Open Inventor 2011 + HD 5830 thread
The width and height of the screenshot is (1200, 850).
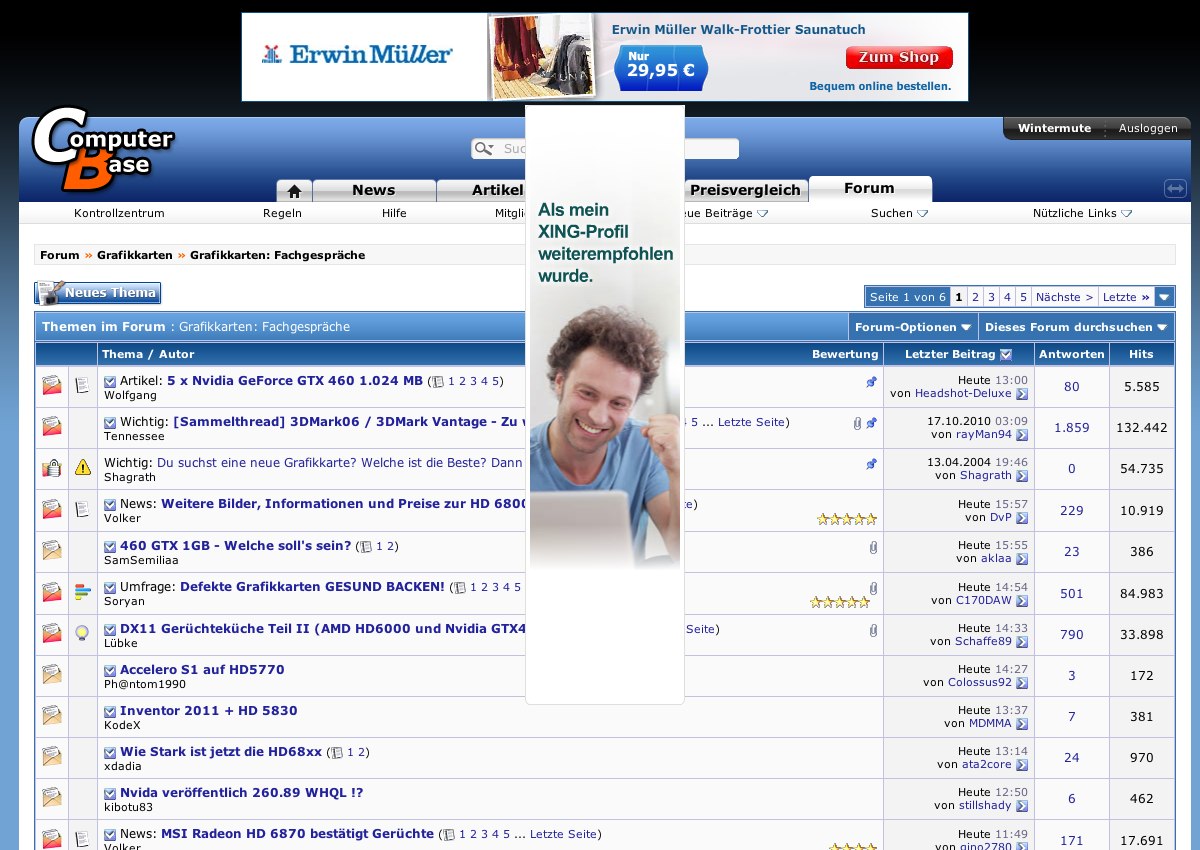[x=209, y=711]
